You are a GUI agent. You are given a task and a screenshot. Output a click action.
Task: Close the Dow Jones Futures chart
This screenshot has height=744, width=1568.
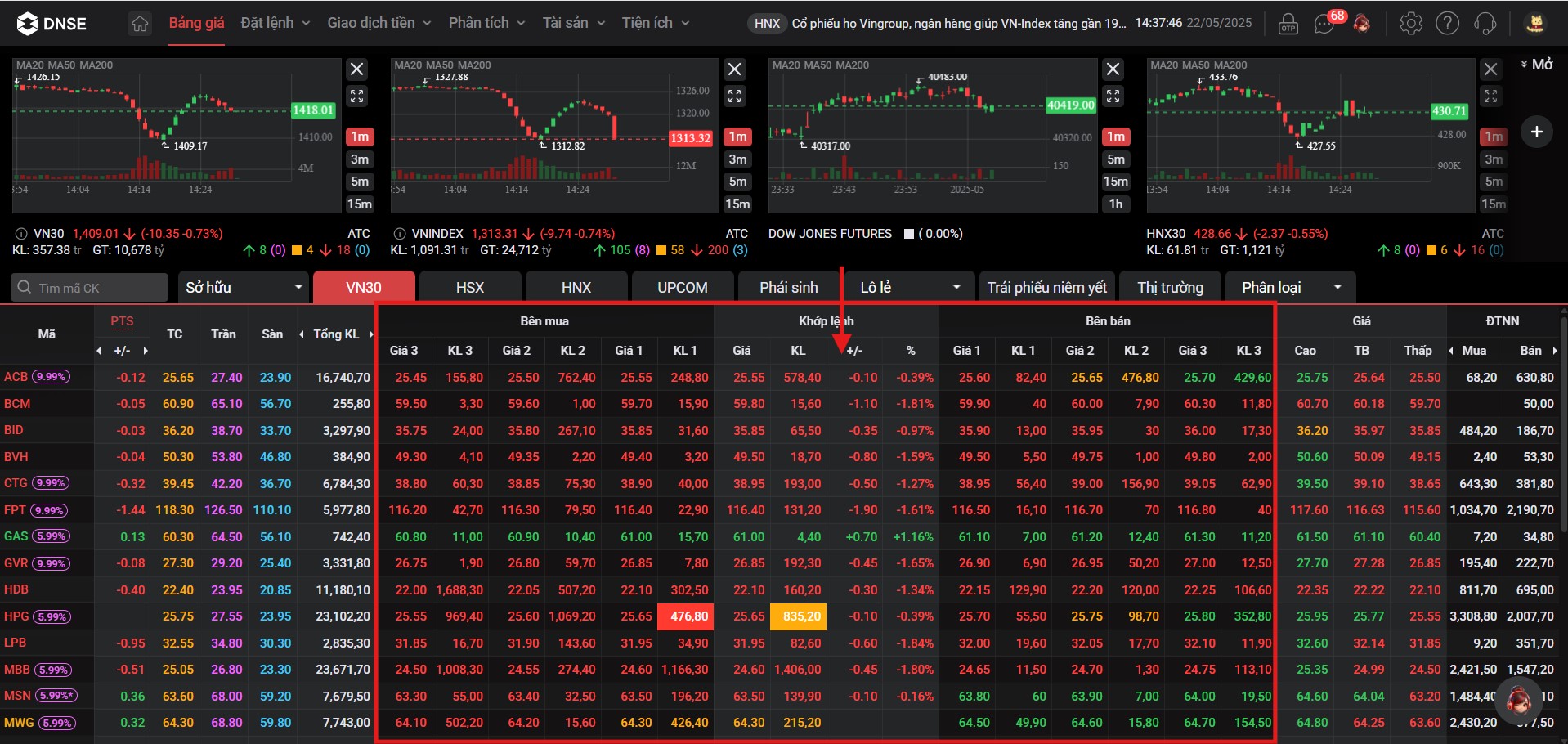coord(1113,69)
